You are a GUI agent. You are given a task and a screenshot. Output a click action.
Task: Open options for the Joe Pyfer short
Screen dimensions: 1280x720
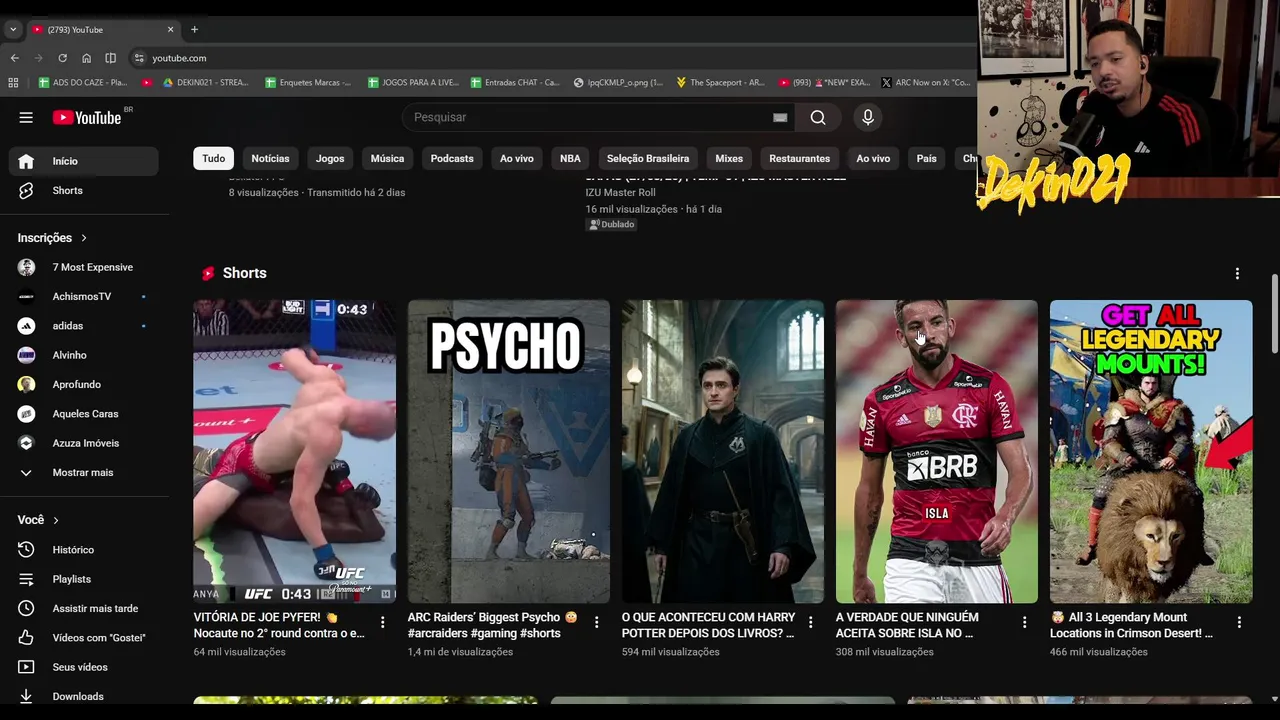382,622
